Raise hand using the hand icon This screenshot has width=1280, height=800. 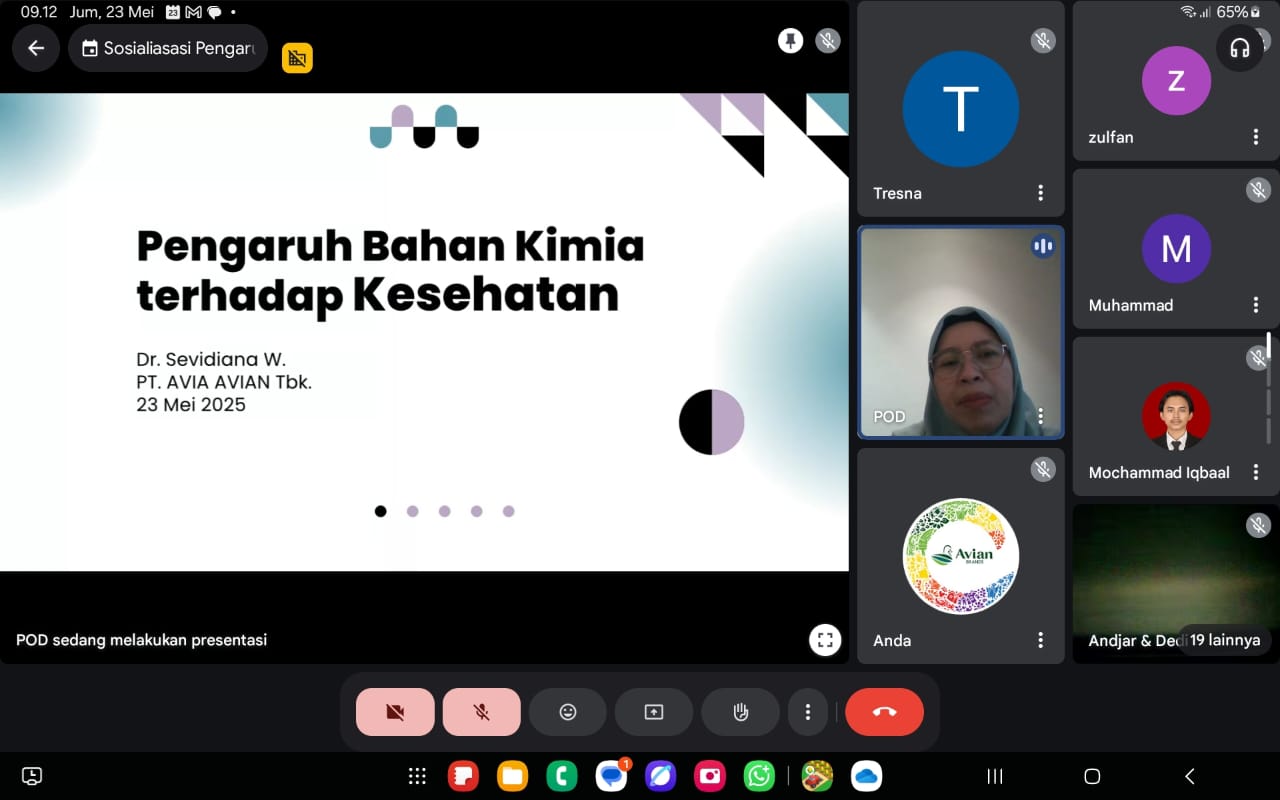pos(740,712)
